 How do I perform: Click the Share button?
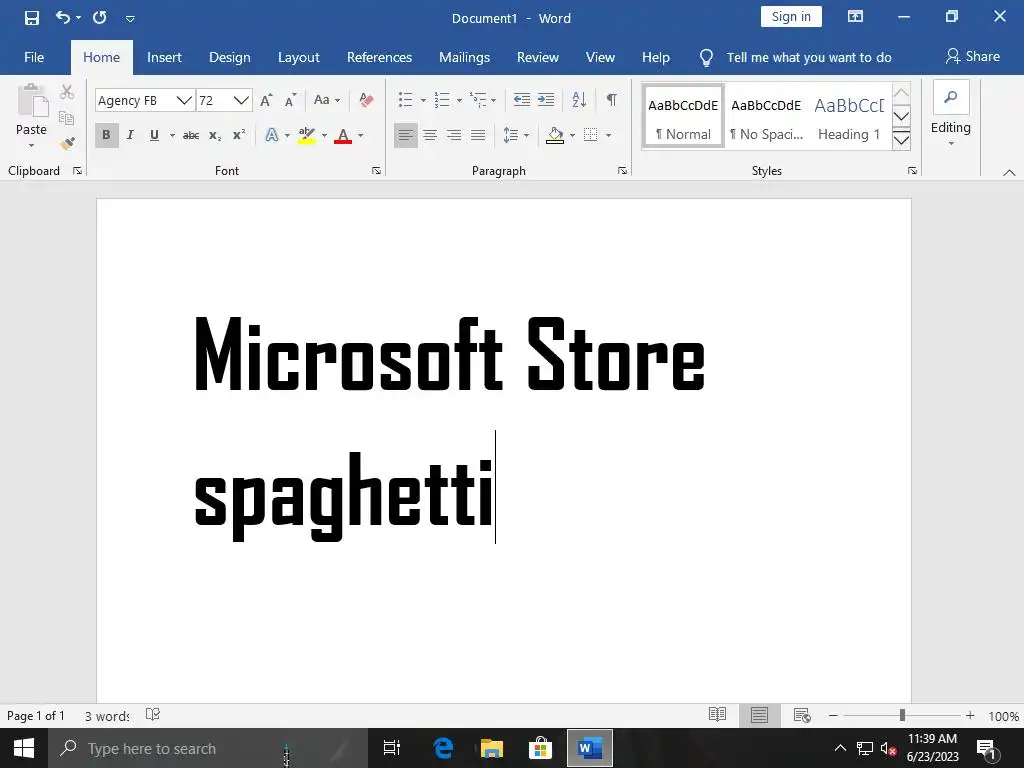point(972,57)
